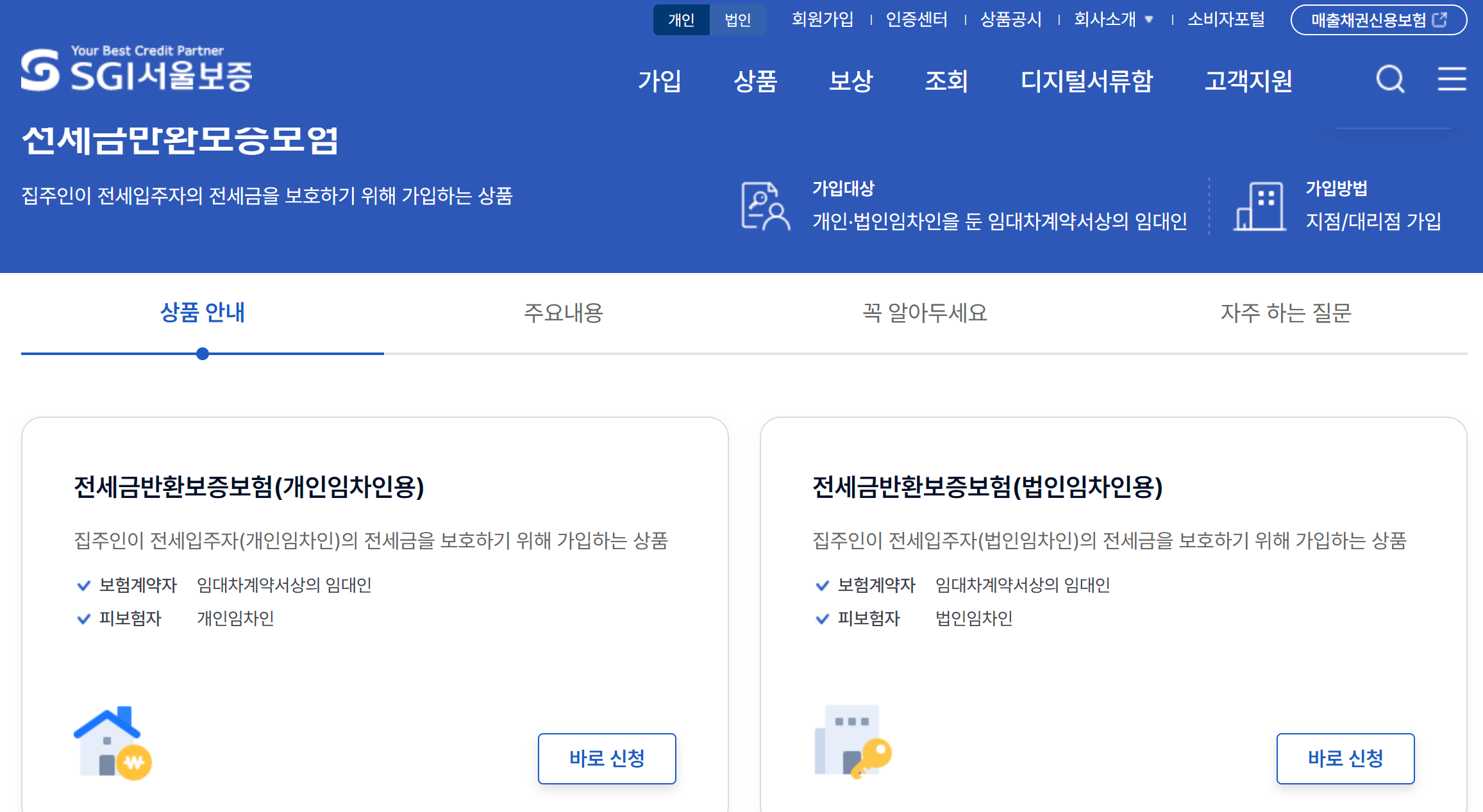Open the hamburger menu
The height and width of the screenshot is (812, 1483).
pyautogui.click(x=1451, y=79)
